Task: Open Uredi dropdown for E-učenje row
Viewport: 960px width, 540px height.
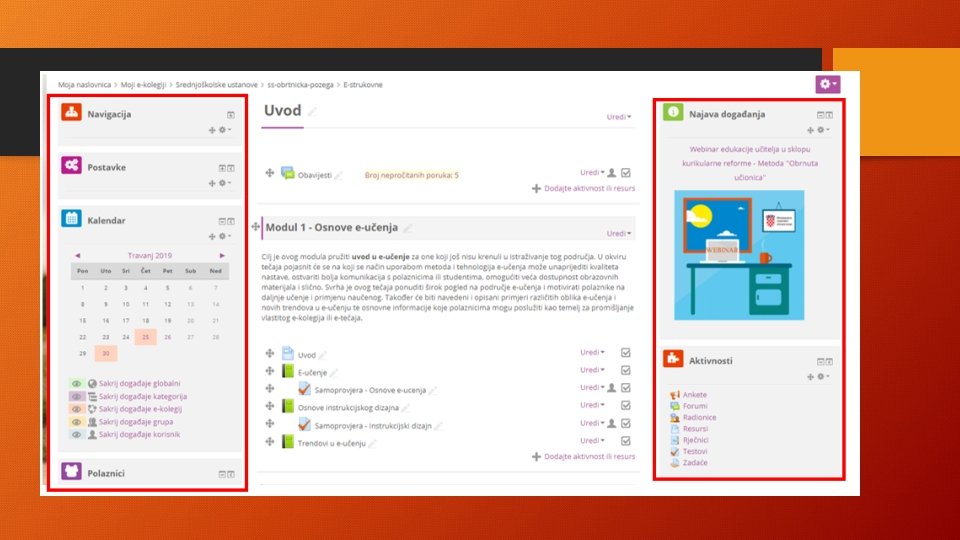Action: 592,370
